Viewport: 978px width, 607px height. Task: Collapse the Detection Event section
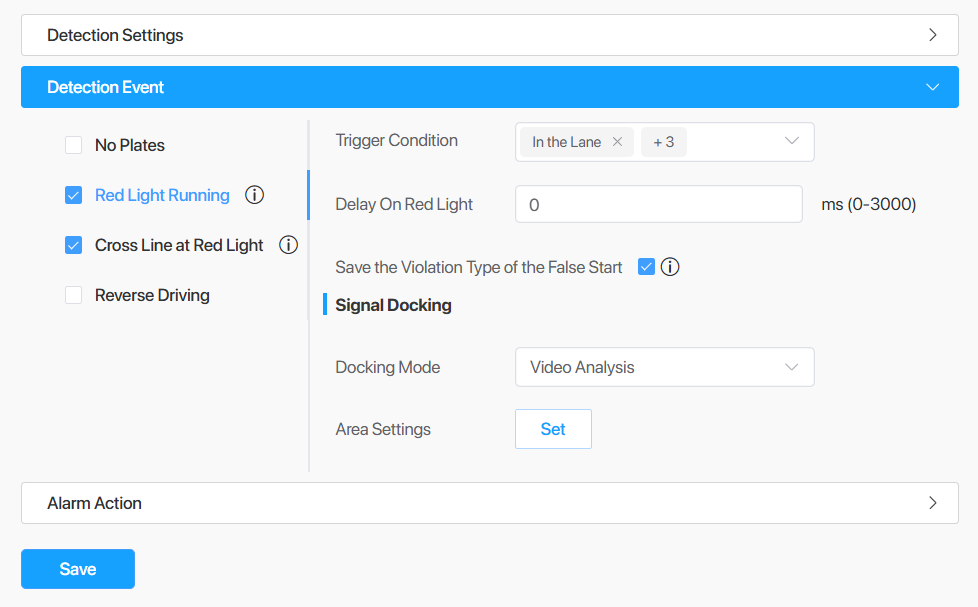490,87
